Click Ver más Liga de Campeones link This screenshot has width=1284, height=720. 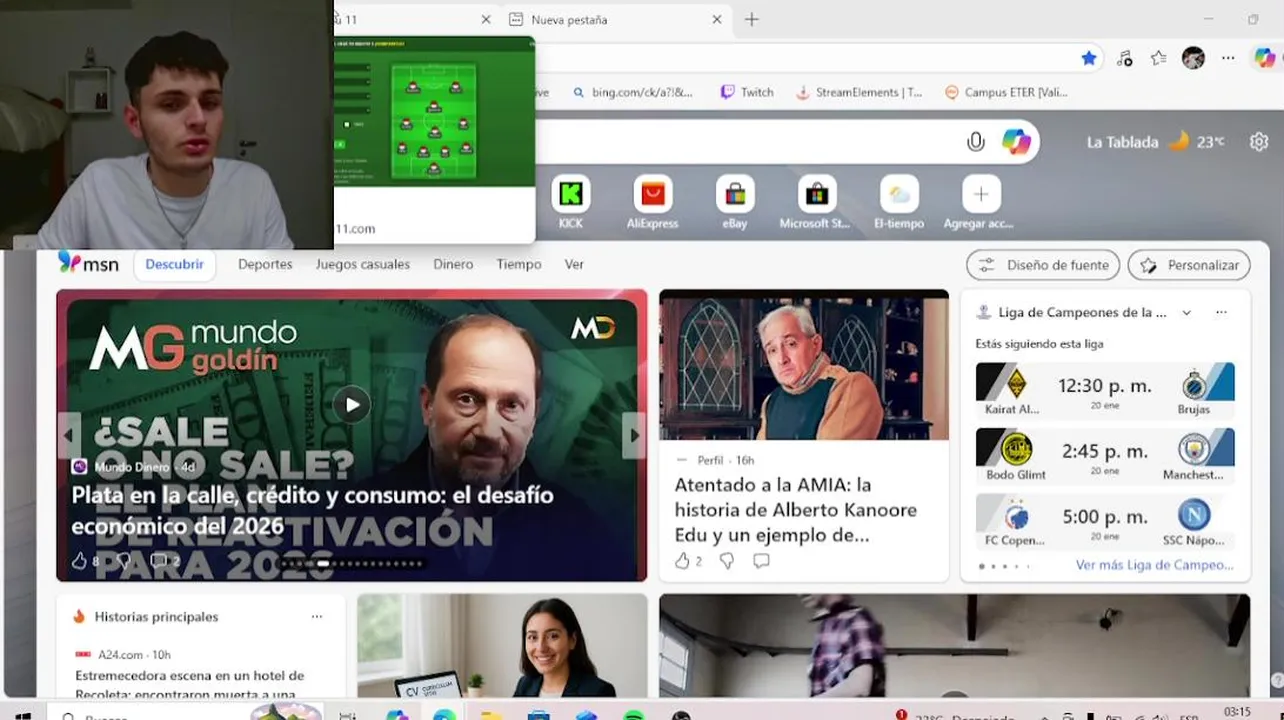tap(1155, 565)
